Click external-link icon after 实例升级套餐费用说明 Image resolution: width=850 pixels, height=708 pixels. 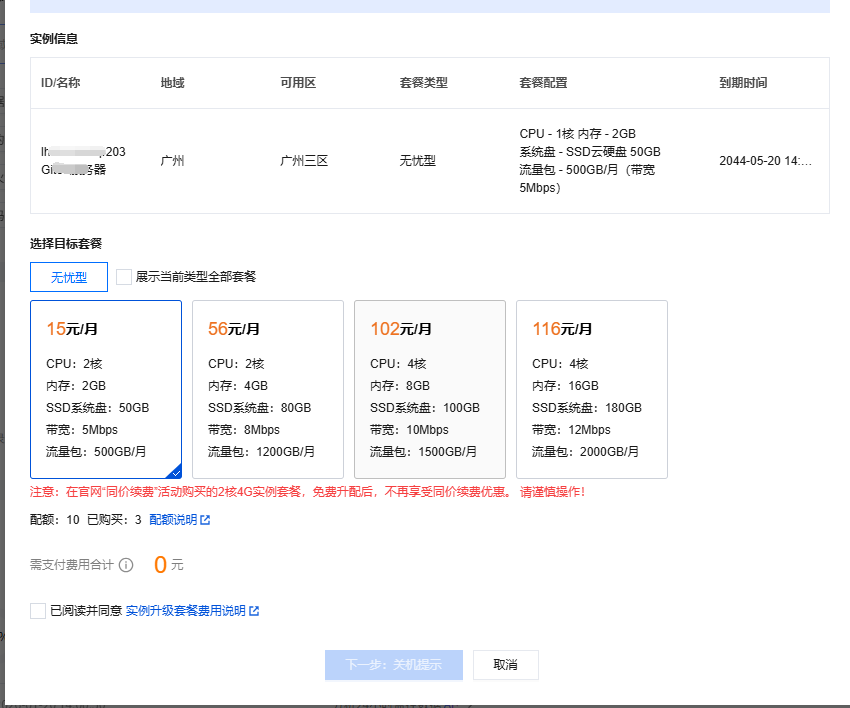(x=254, y=611)
